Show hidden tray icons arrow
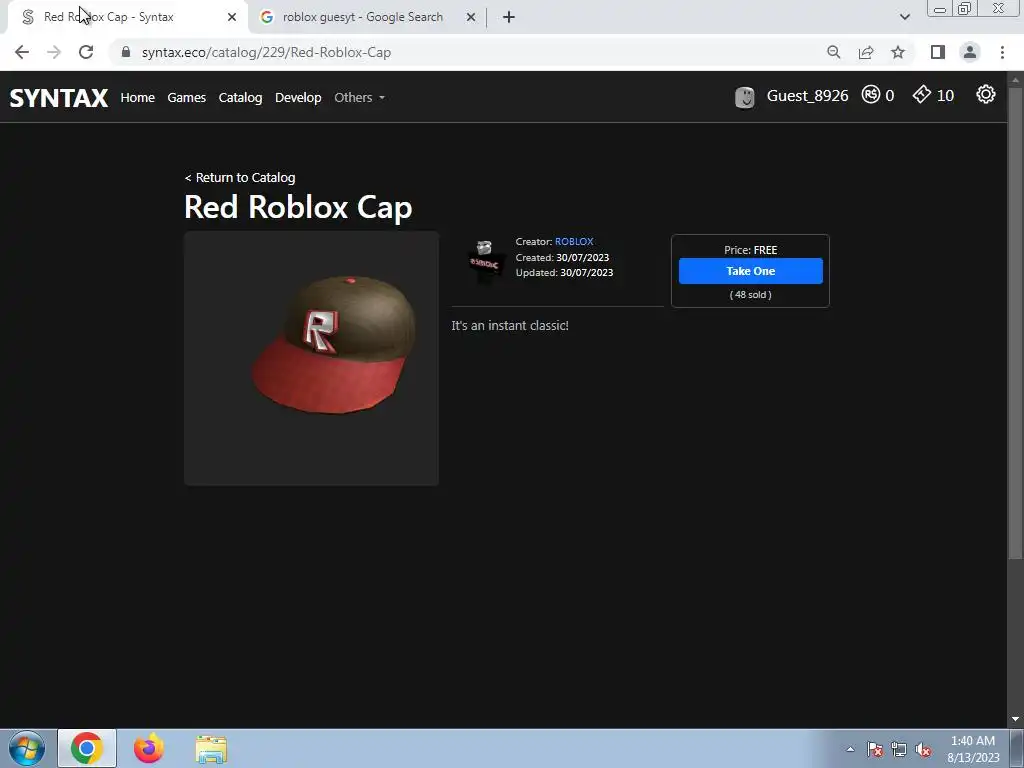 850,749
